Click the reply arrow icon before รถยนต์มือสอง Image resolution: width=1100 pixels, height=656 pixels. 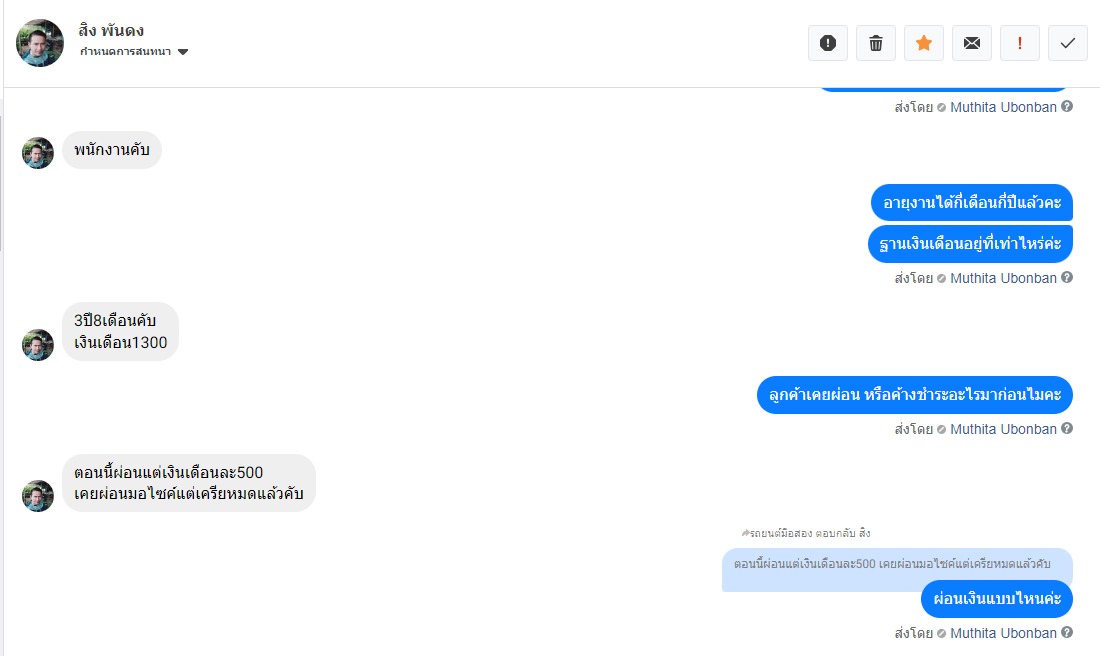pos(745,533)
